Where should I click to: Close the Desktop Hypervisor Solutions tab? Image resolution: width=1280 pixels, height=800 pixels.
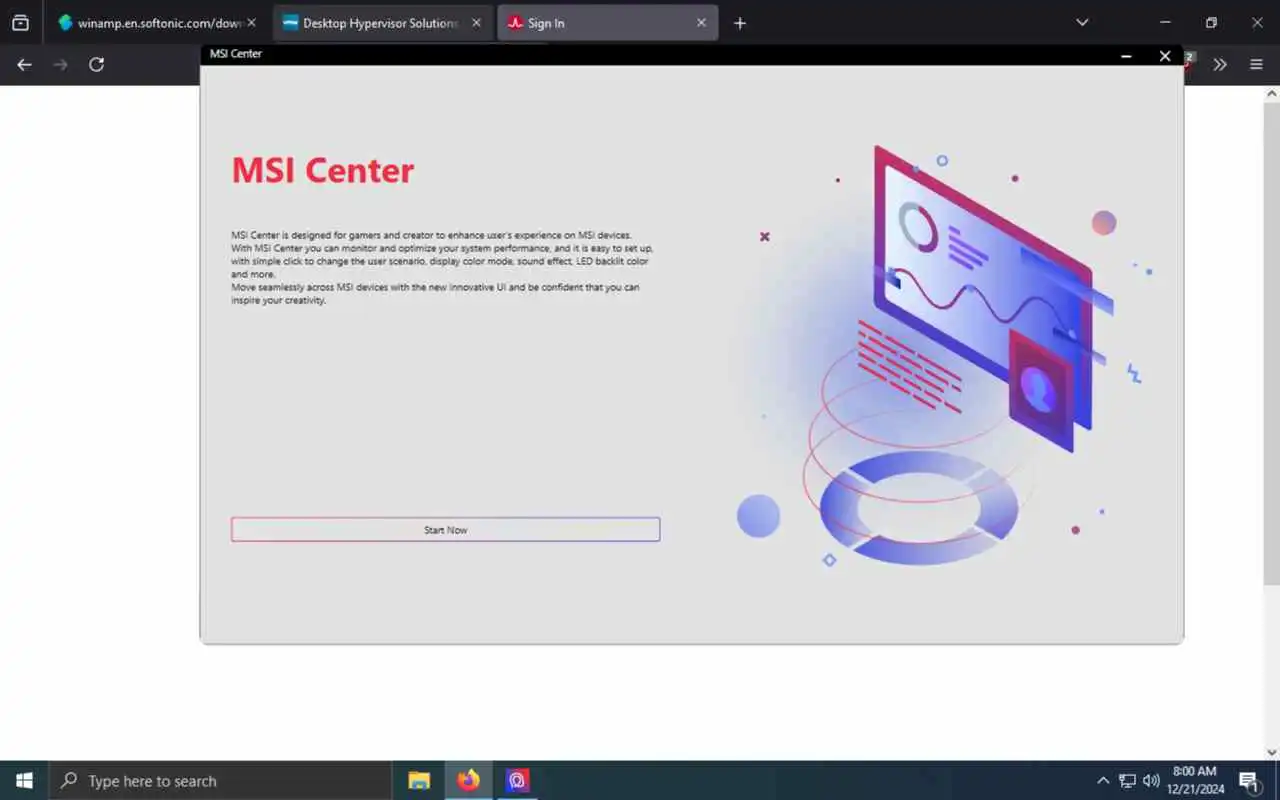(476, 23)
